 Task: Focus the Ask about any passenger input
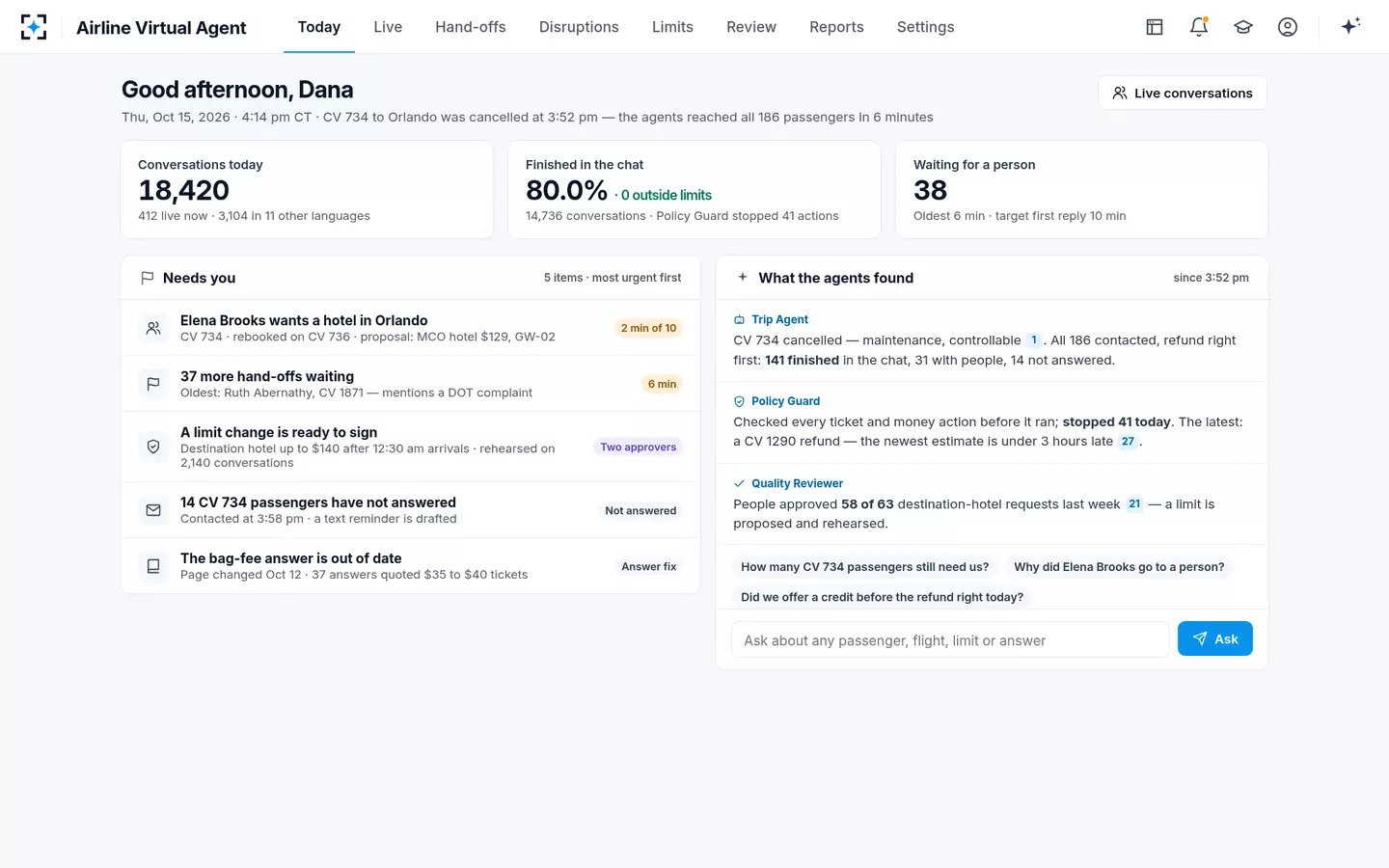pyautogui.click(x=950, y=639)
